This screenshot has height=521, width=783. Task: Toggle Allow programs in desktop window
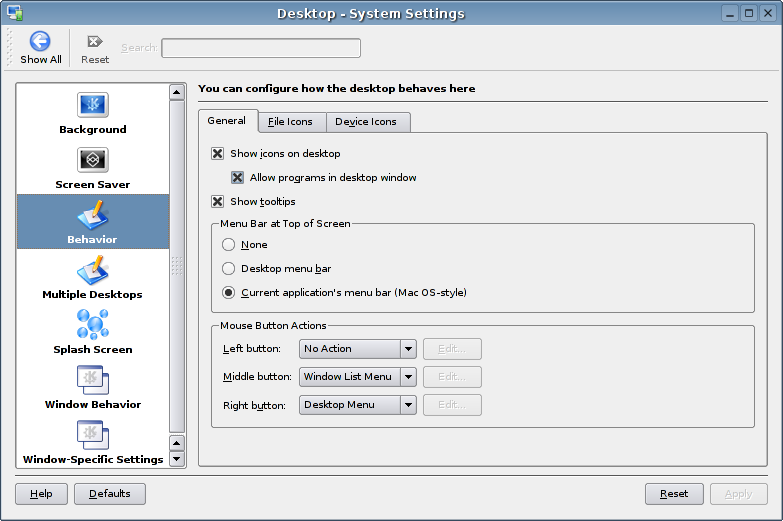tap(237, 177)
